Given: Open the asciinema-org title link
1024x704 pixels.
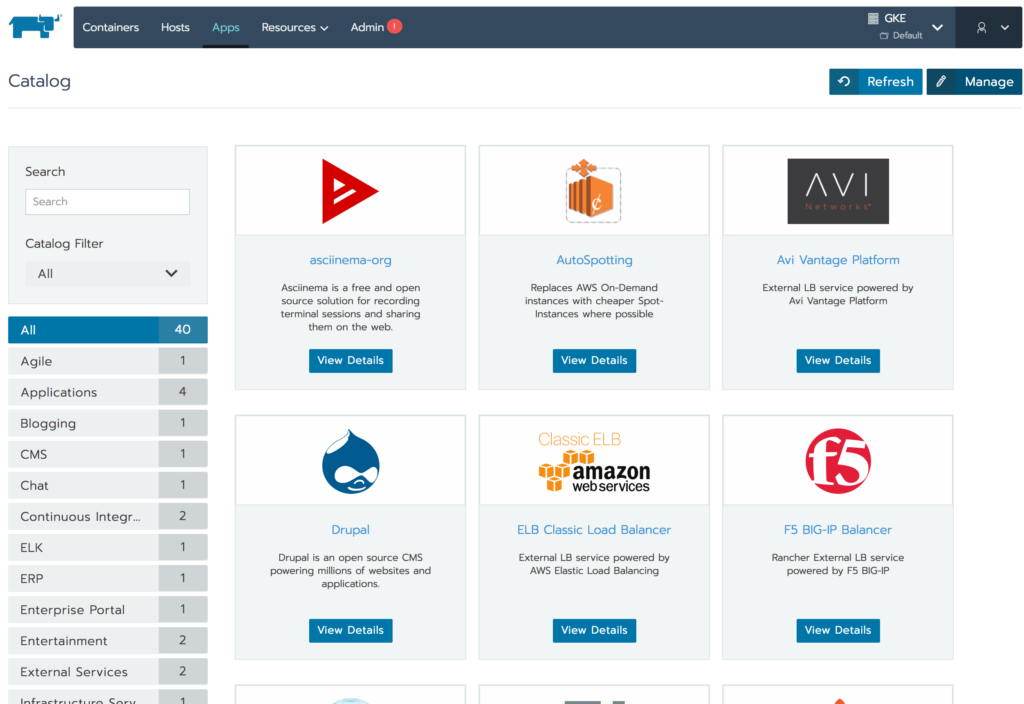Looking at the screenshot, I should [351, 260].
